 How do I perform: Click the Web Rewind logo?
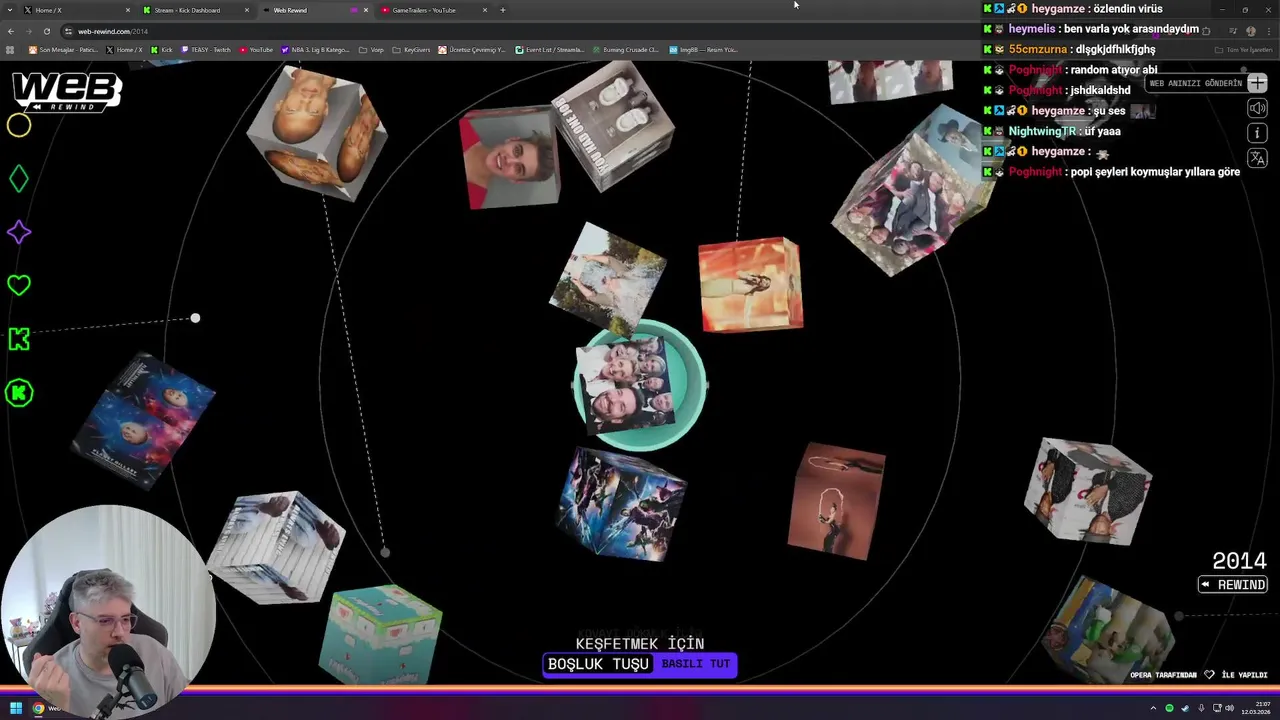[67, 92]
